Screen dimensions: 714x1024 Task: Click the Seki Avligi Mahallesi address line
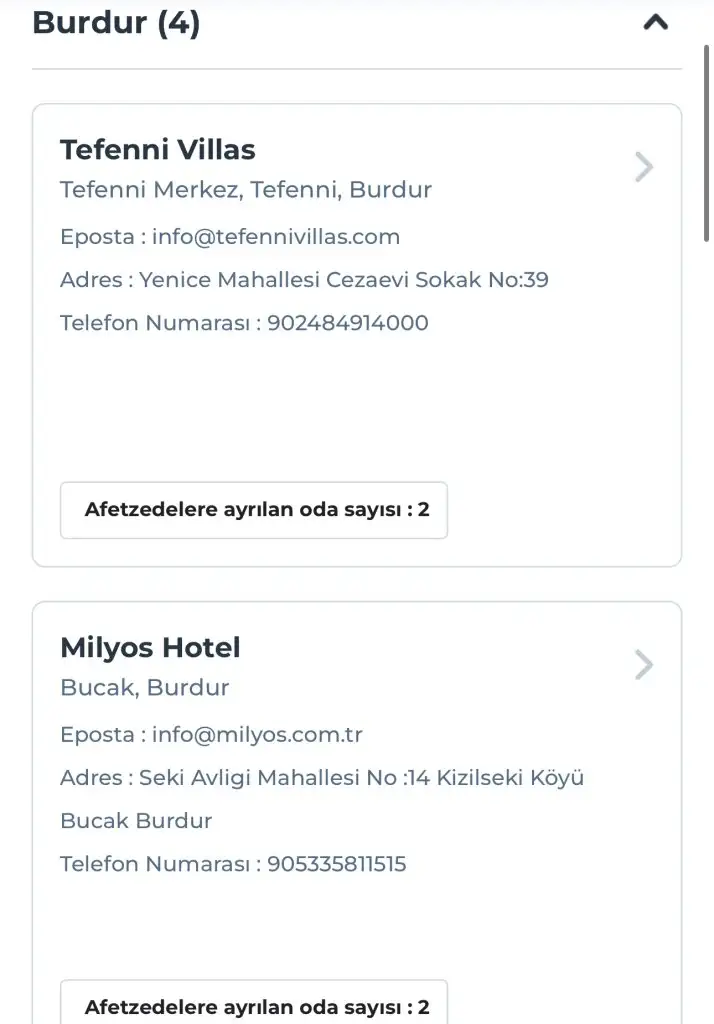tap(361, 778)
